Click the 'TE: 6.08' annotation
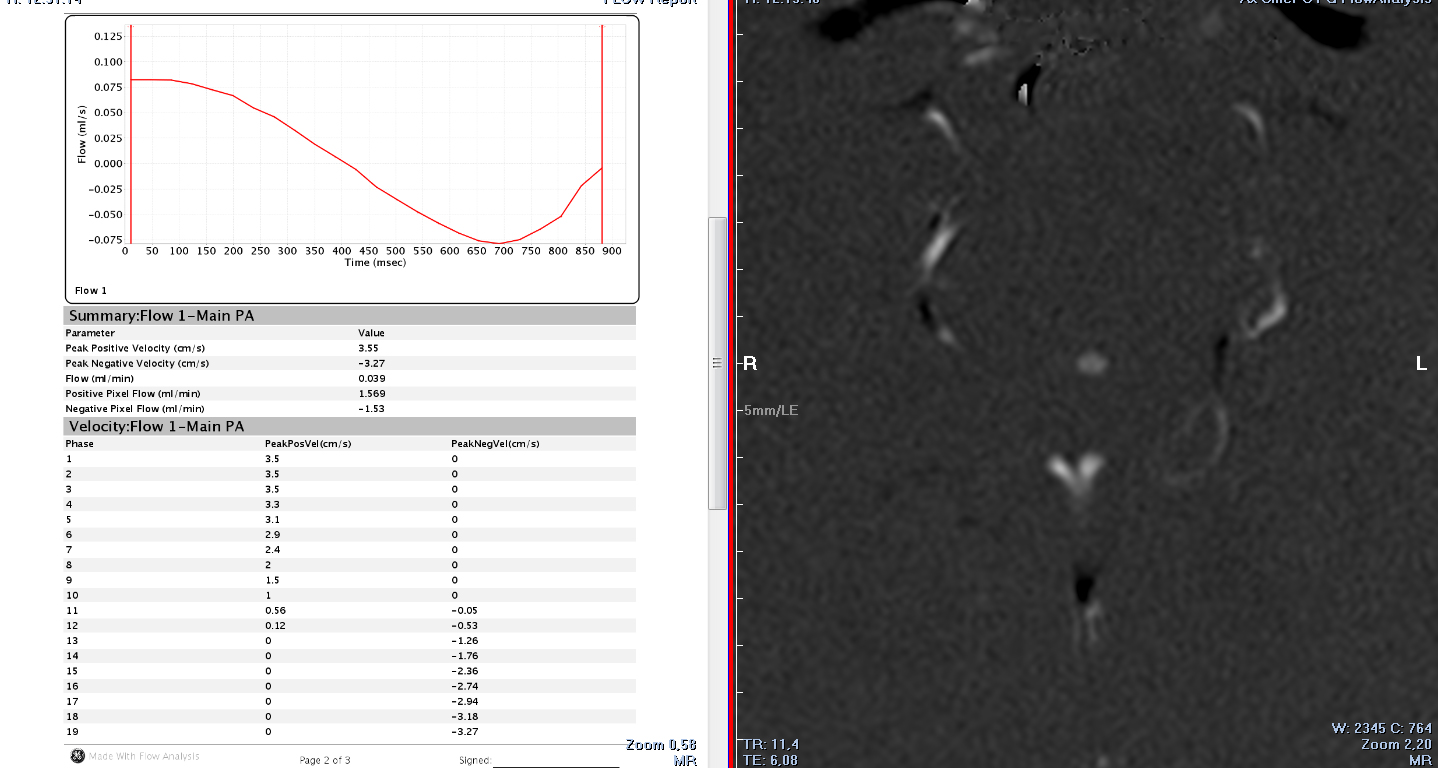This screenshot has height=768, width=1438. click(769, 761)
